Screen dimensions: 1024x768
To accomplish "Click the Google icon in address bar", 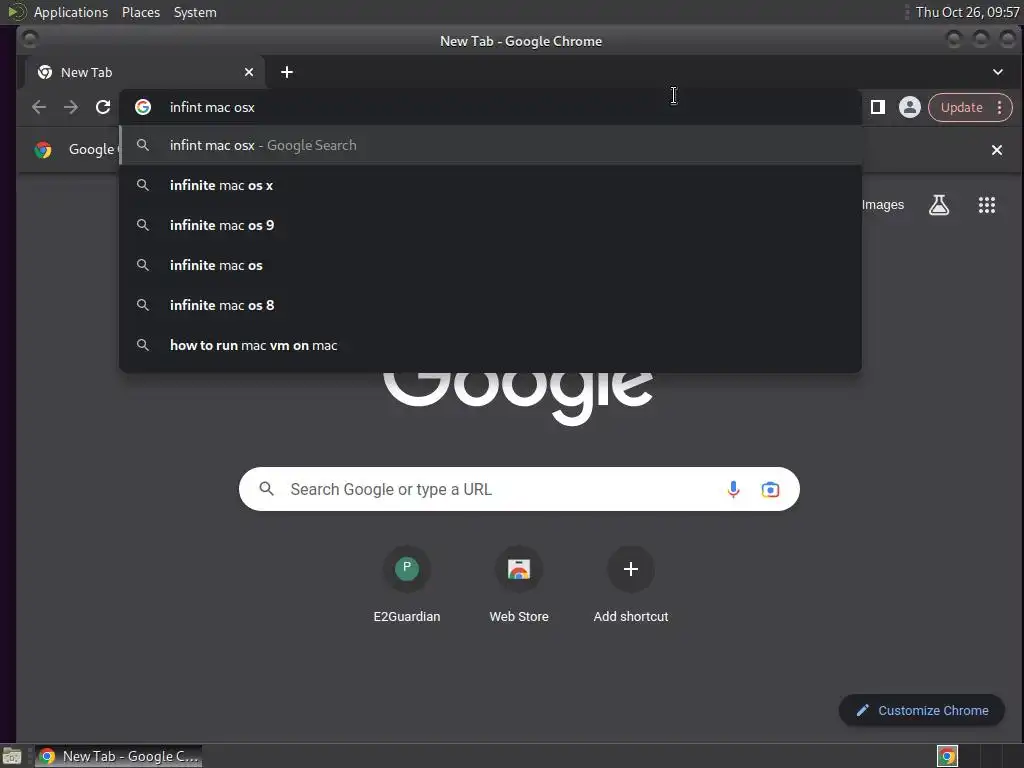I will click(143, 107).
